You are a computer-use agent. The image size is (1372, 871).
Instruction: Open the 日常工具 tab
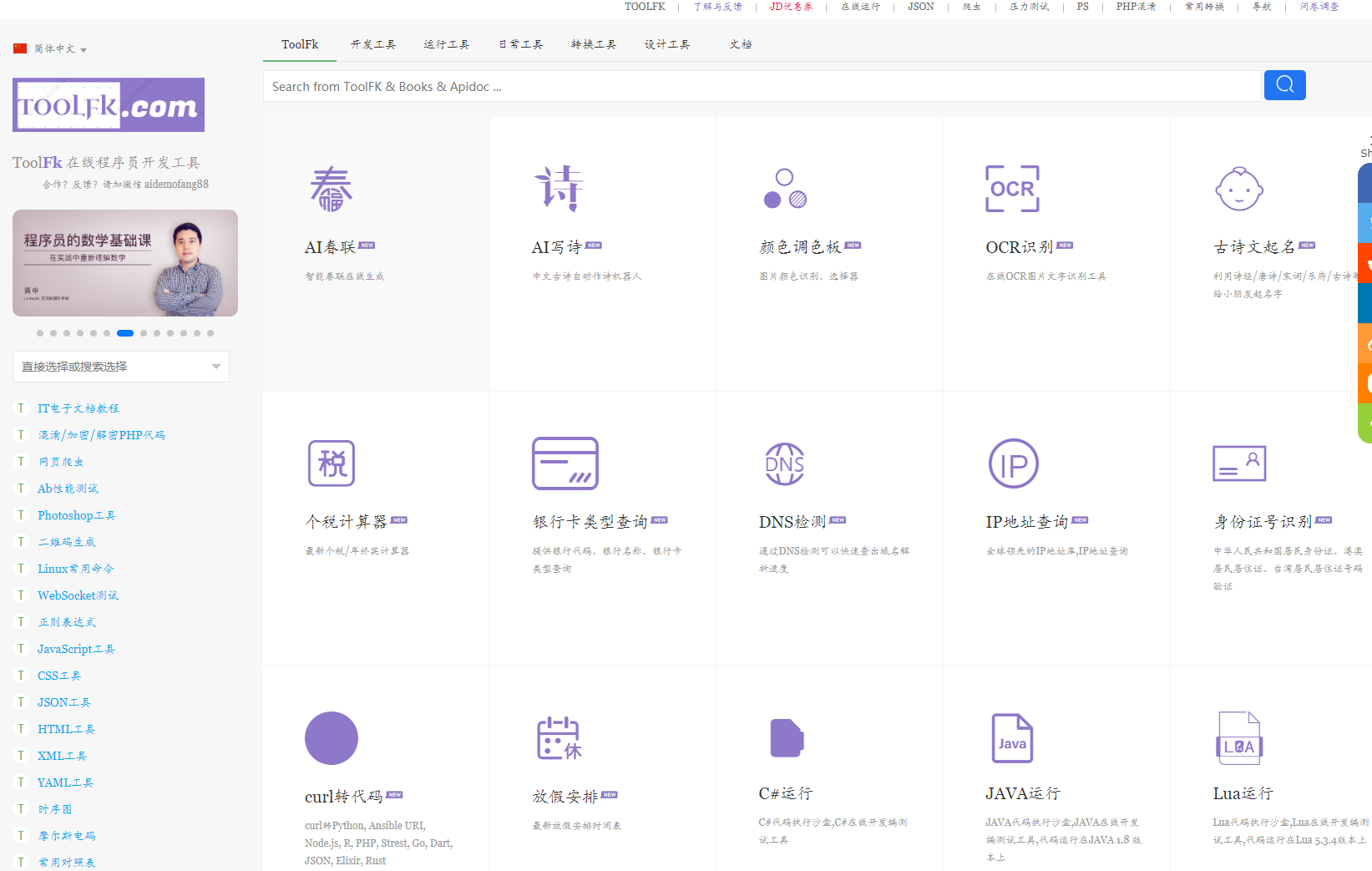(520, 44)
